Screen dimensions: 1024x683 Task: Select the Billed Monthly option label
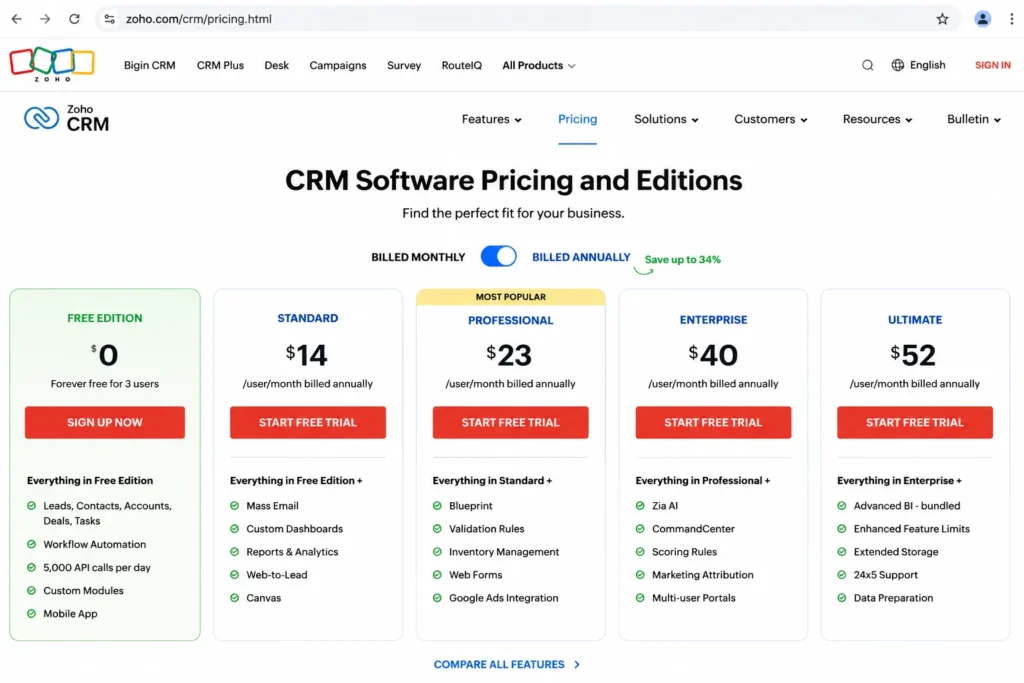point(418,257)
